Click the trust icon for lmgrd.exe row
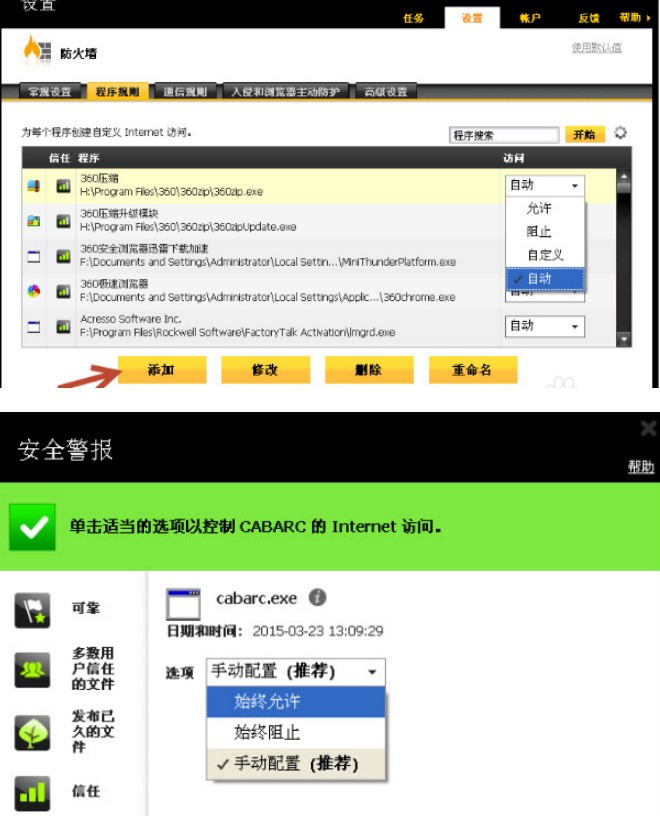Viewport: 660px width, 816px height. point(64,327)
